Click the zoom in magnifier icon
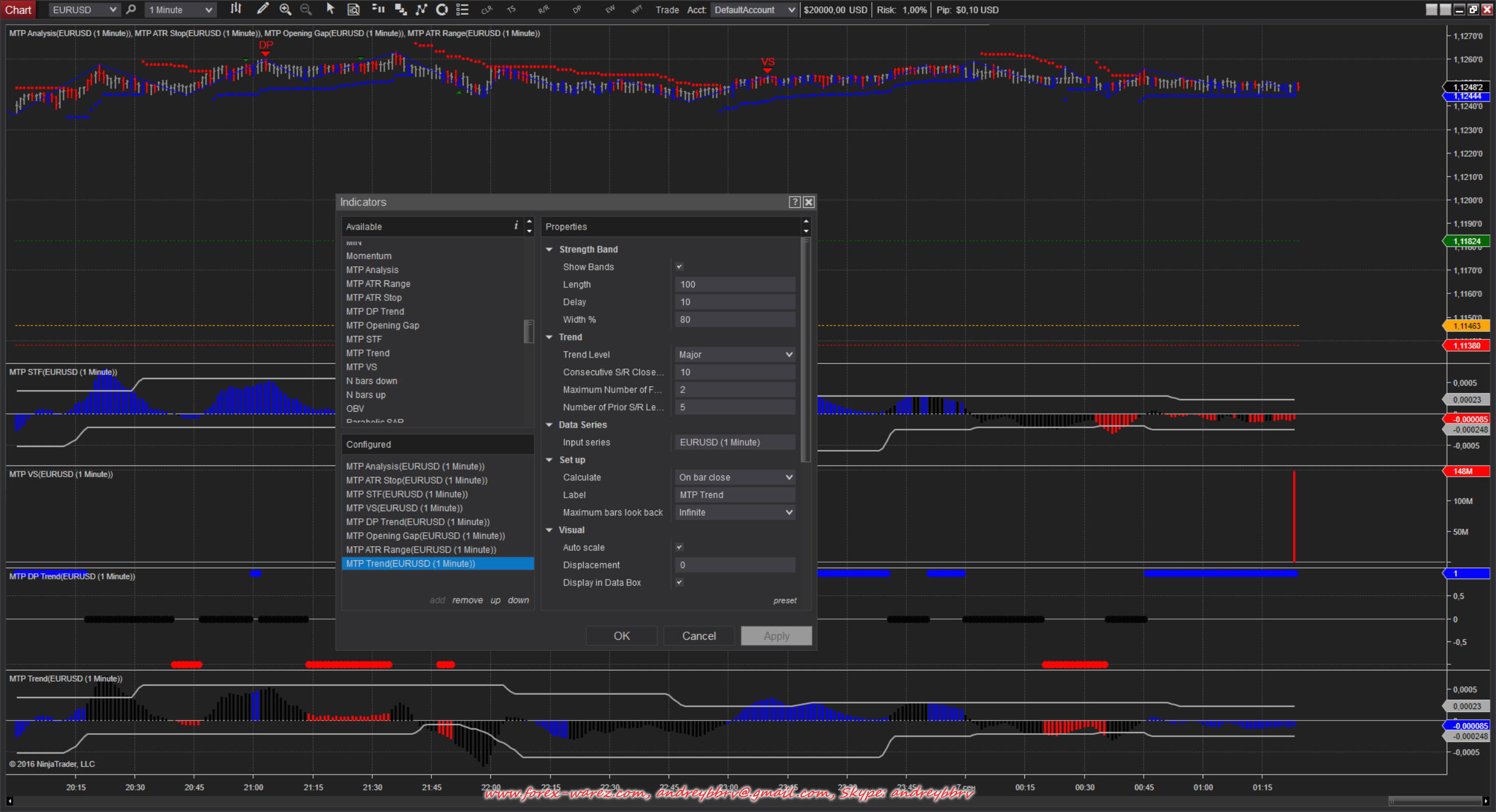 click(x=285, y=9)
